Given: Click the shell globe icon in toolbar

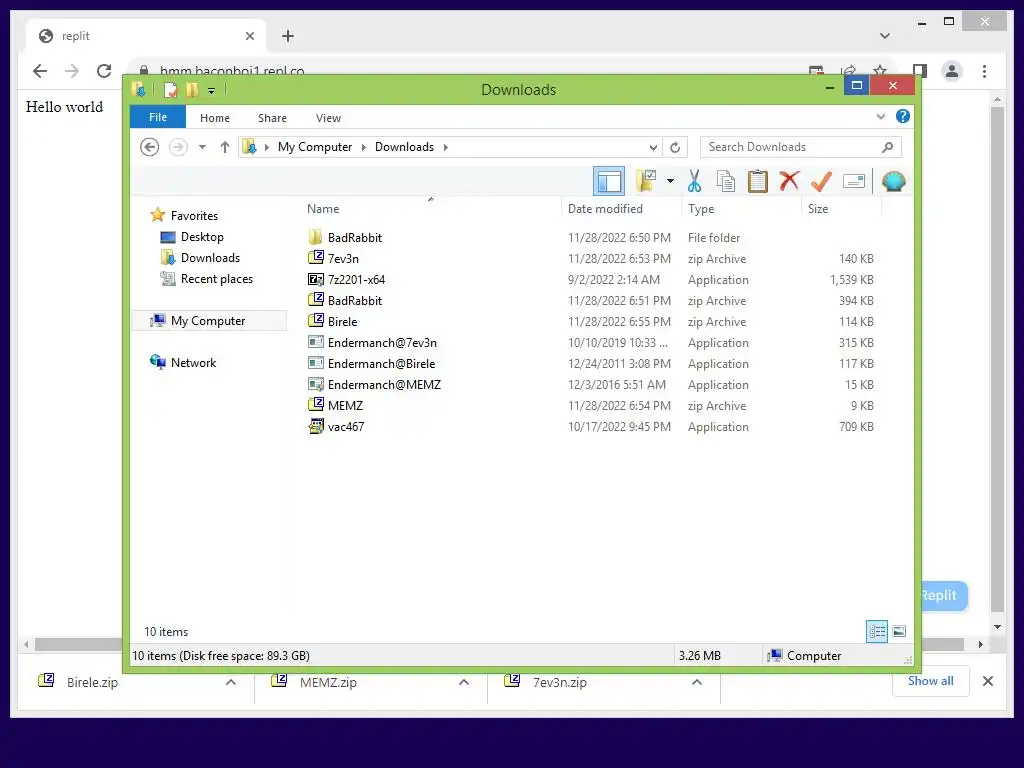Looking at the screenshot, I should 893,181.
